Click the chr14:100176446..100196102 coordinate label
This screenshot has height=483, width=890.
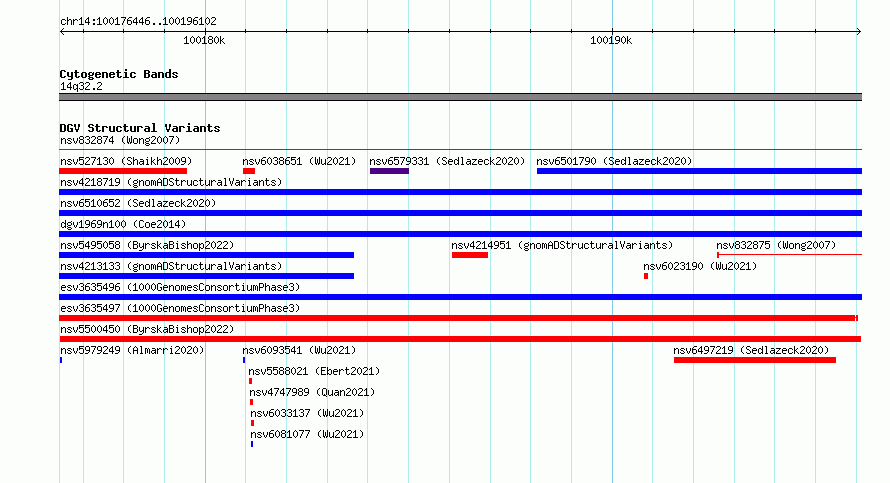point(138,21)
